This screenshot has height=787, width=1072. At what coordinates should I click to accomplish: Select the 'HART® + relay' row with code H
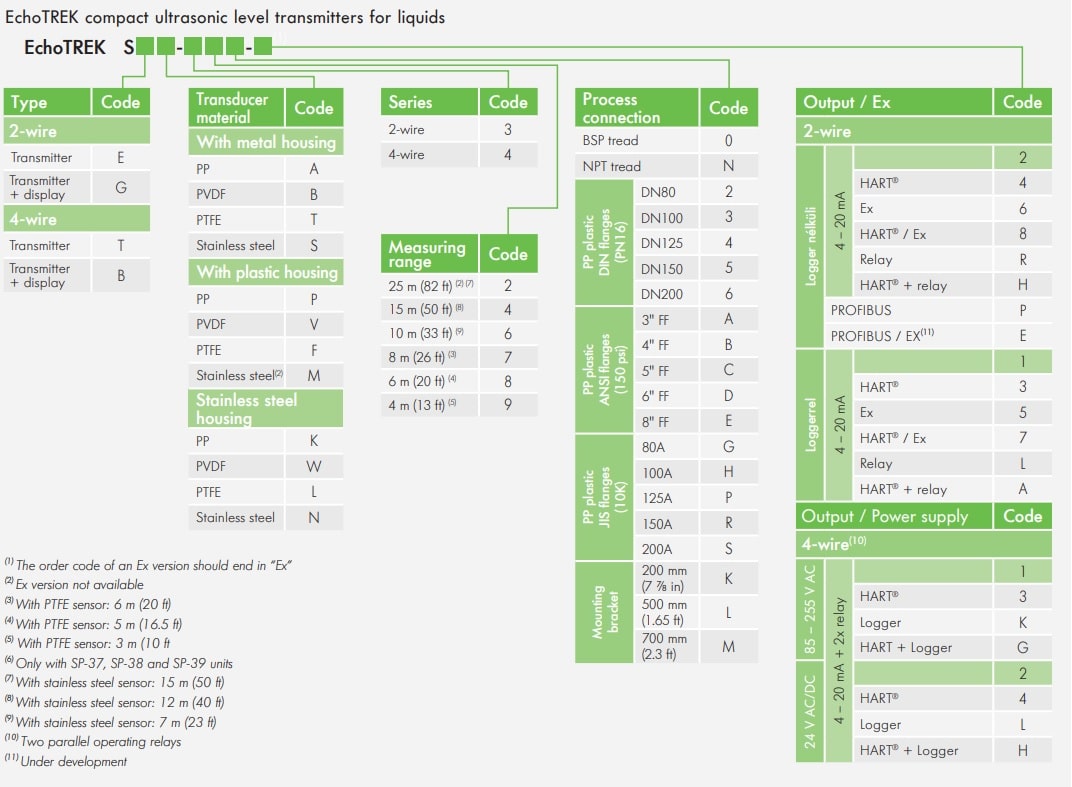click(952, 285)
